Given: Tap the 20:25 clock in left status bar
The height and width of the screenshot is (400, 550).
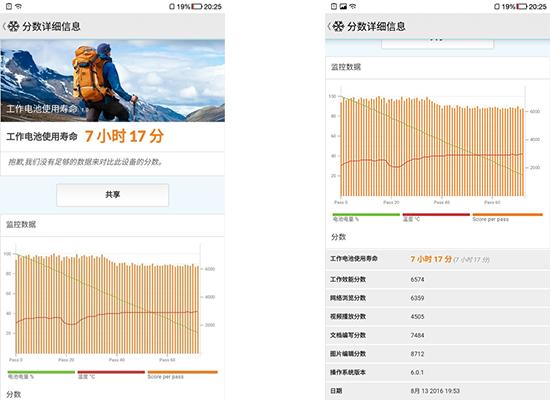Looking at the screenshot, I should [213, 6].
